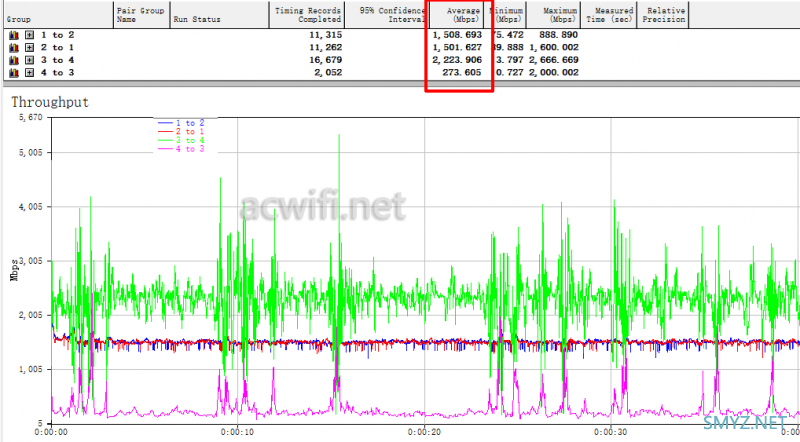
Task: Click the pair group icon for '3 to 4'
Action: (14, 60)
